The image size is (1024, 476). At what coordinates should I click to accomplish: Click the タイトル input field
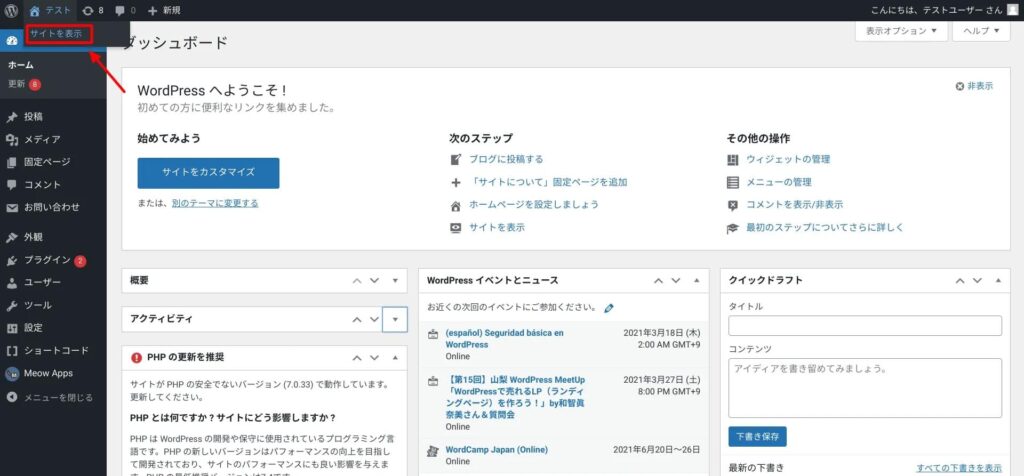[864, 326]
